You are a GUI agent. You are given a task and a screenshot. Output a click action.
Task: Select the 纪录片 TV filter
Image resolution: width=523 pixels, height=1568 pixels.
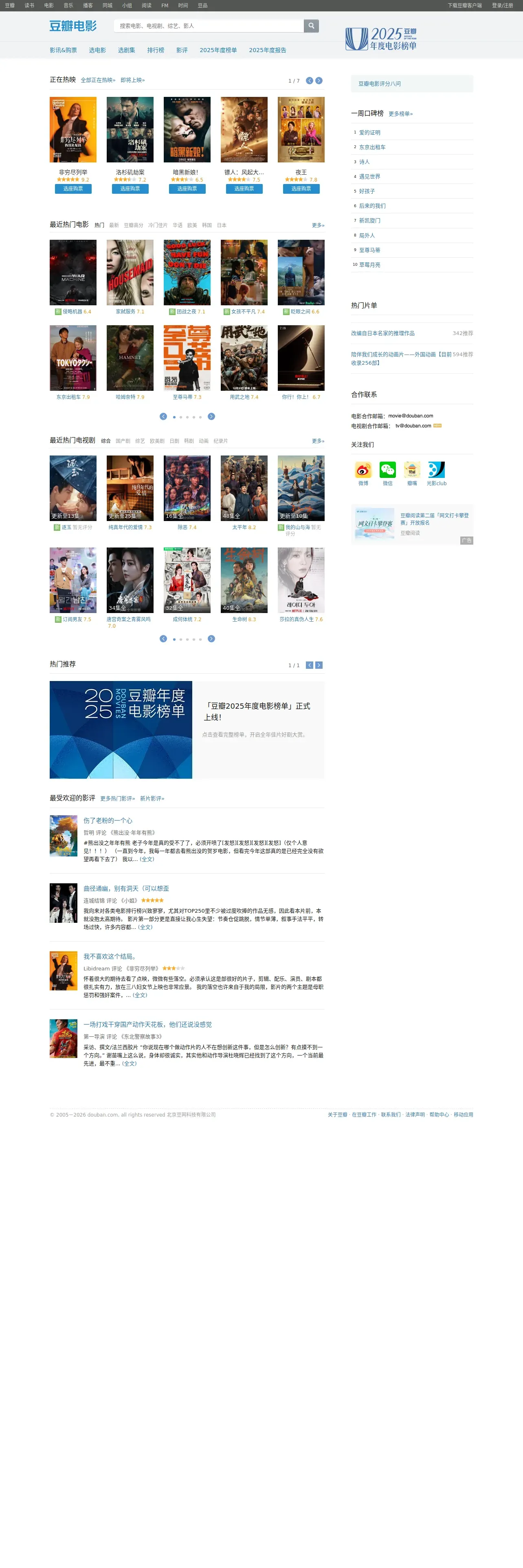pos(220,441)
